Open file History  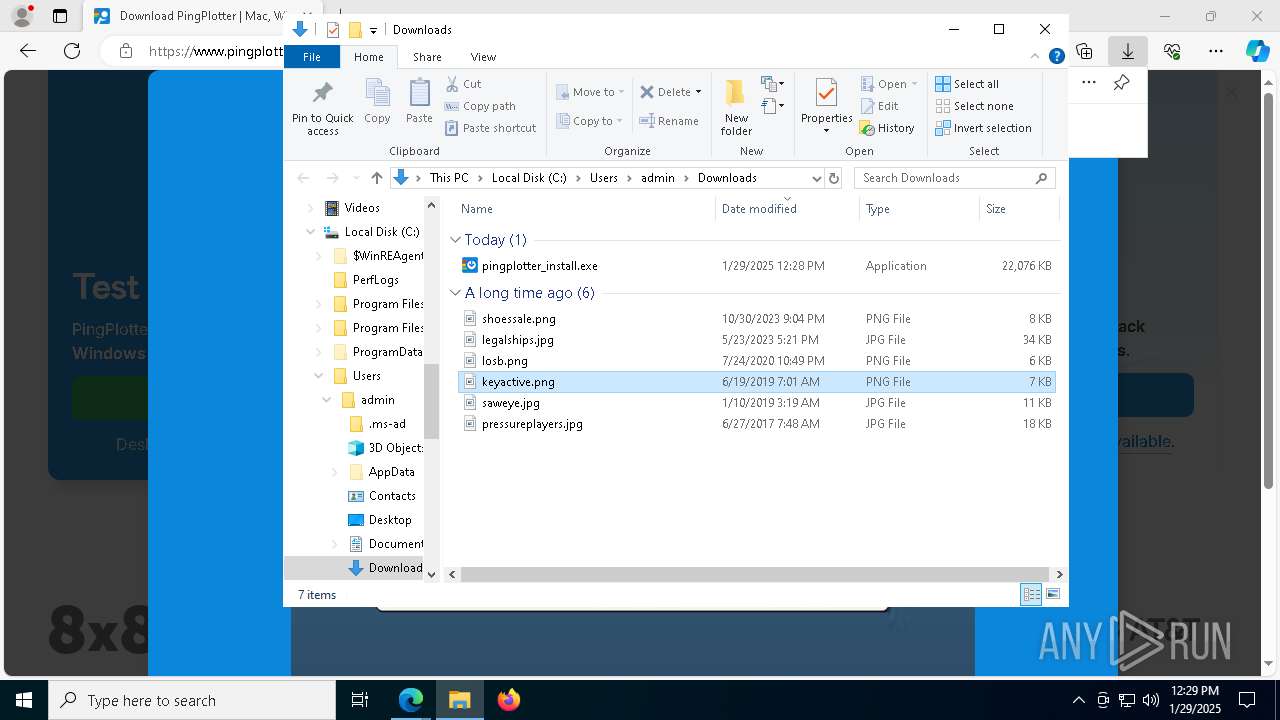click(x=887, y=128)
